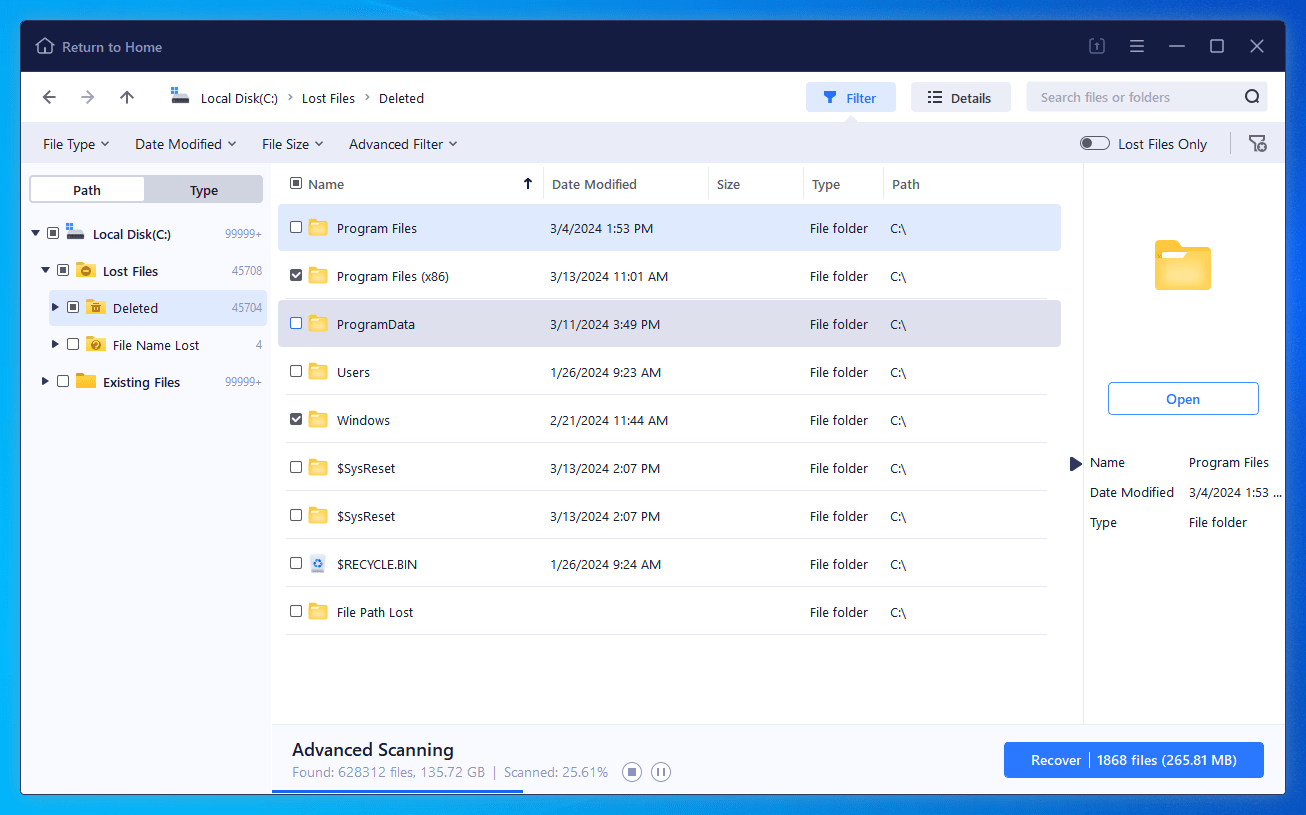Open the File Type dropdown
1306x815 pixels.
(76, 144)
